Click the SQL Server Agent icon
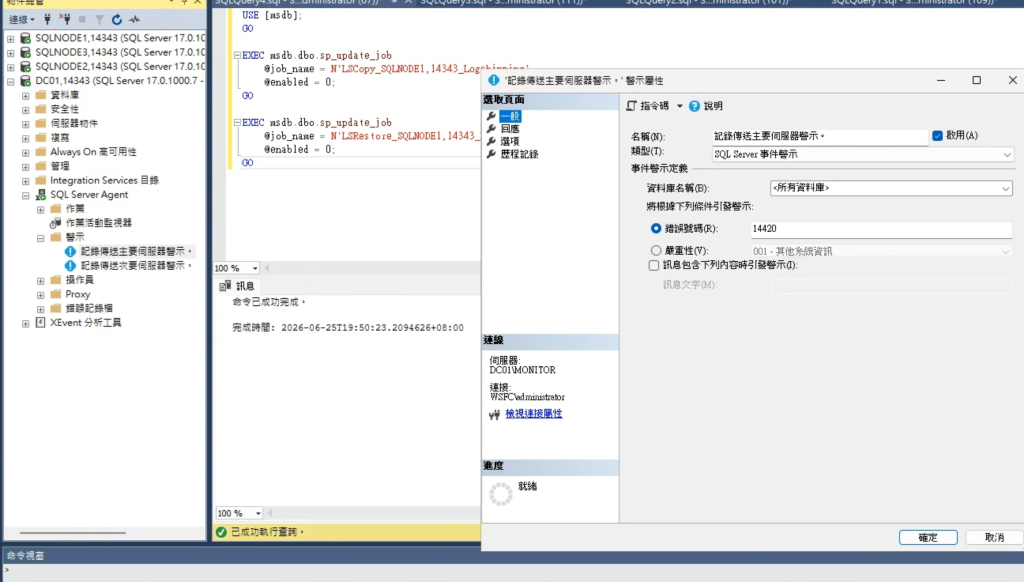 40,195
